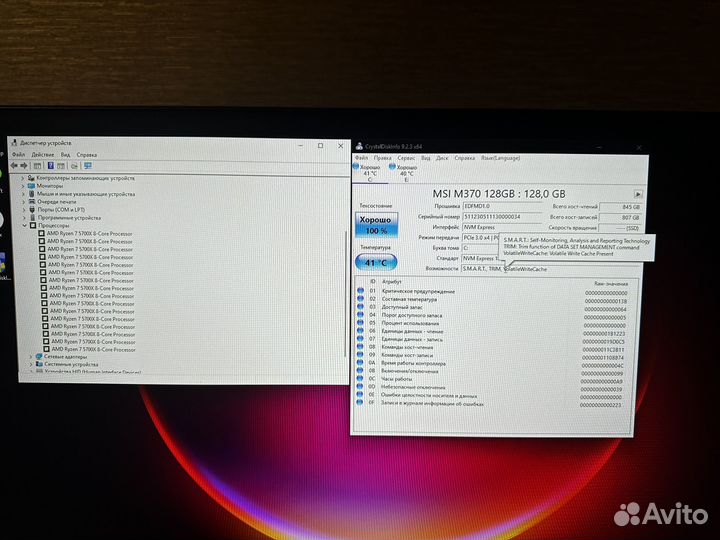
Task: Click the blue status dot for attribute 01
Action: (x=360, y=292)
